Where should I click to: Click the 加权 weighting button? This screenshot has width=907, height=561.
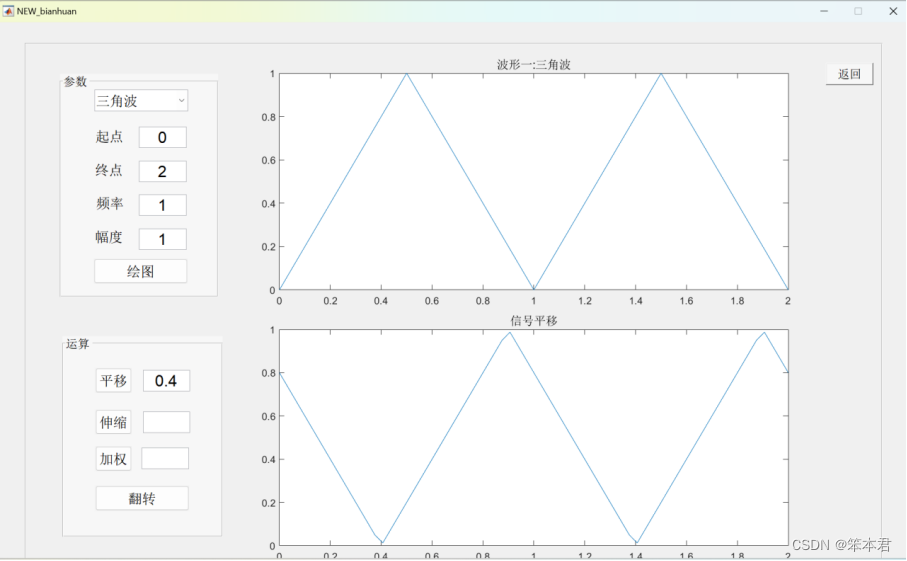tap(113, 459)
